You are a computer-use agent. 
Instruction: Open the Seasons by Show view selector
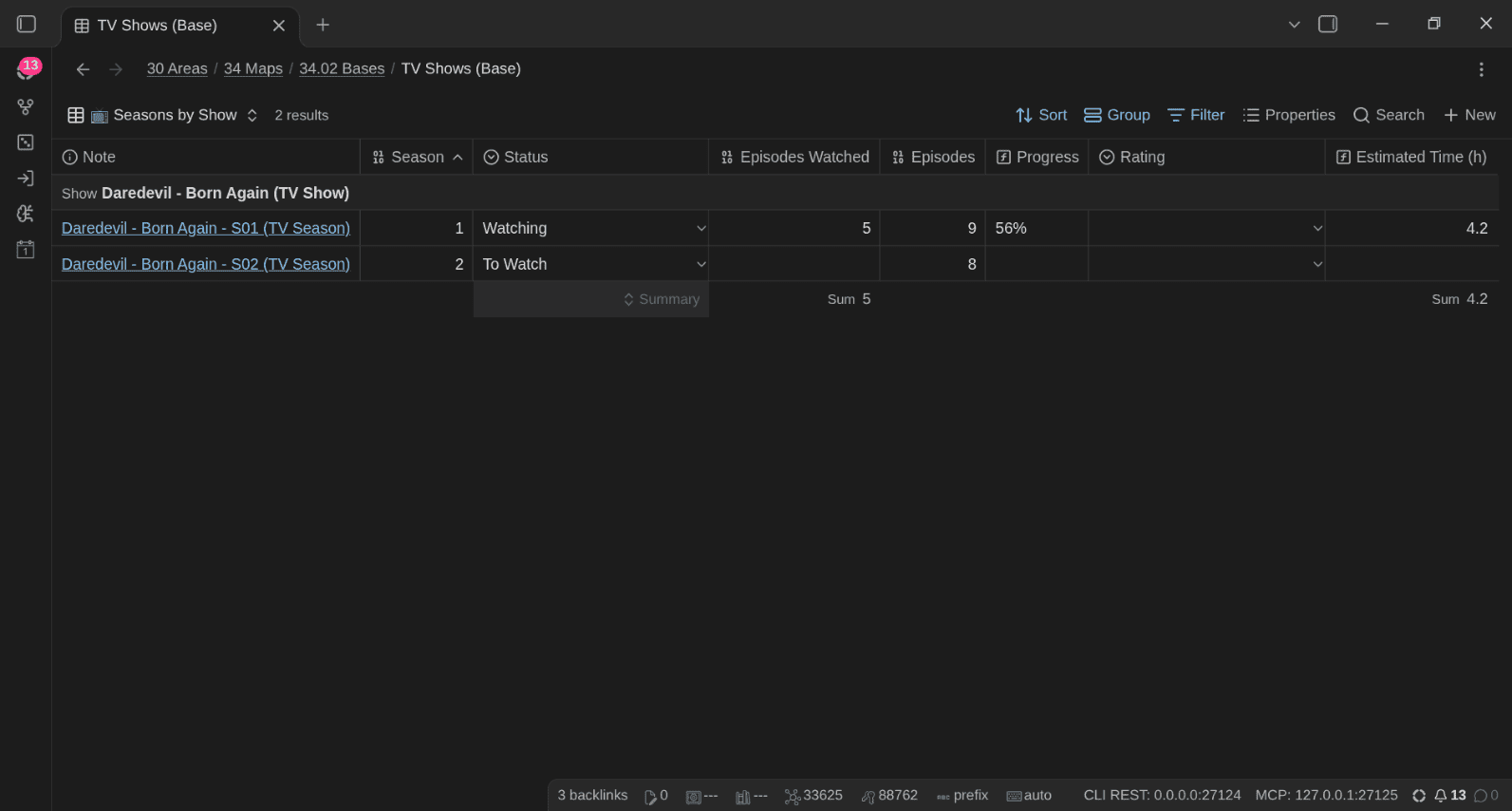pyautogui.click(x=162, y=115)
